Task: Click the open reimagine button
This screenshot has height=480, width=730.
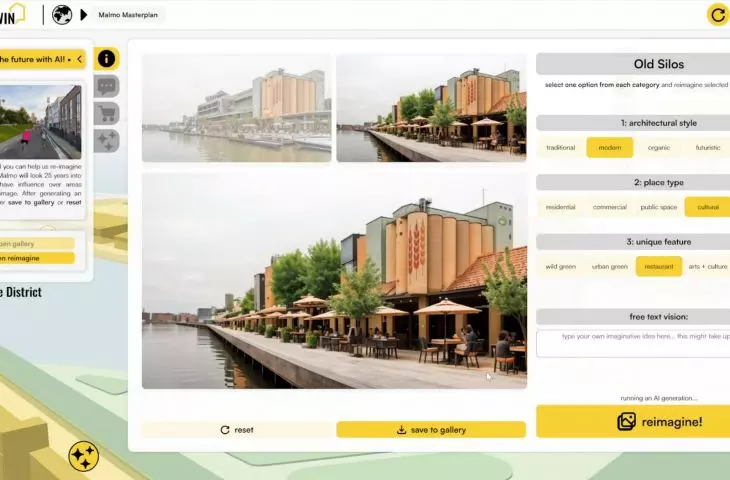Action: click(x=37, y=258)
